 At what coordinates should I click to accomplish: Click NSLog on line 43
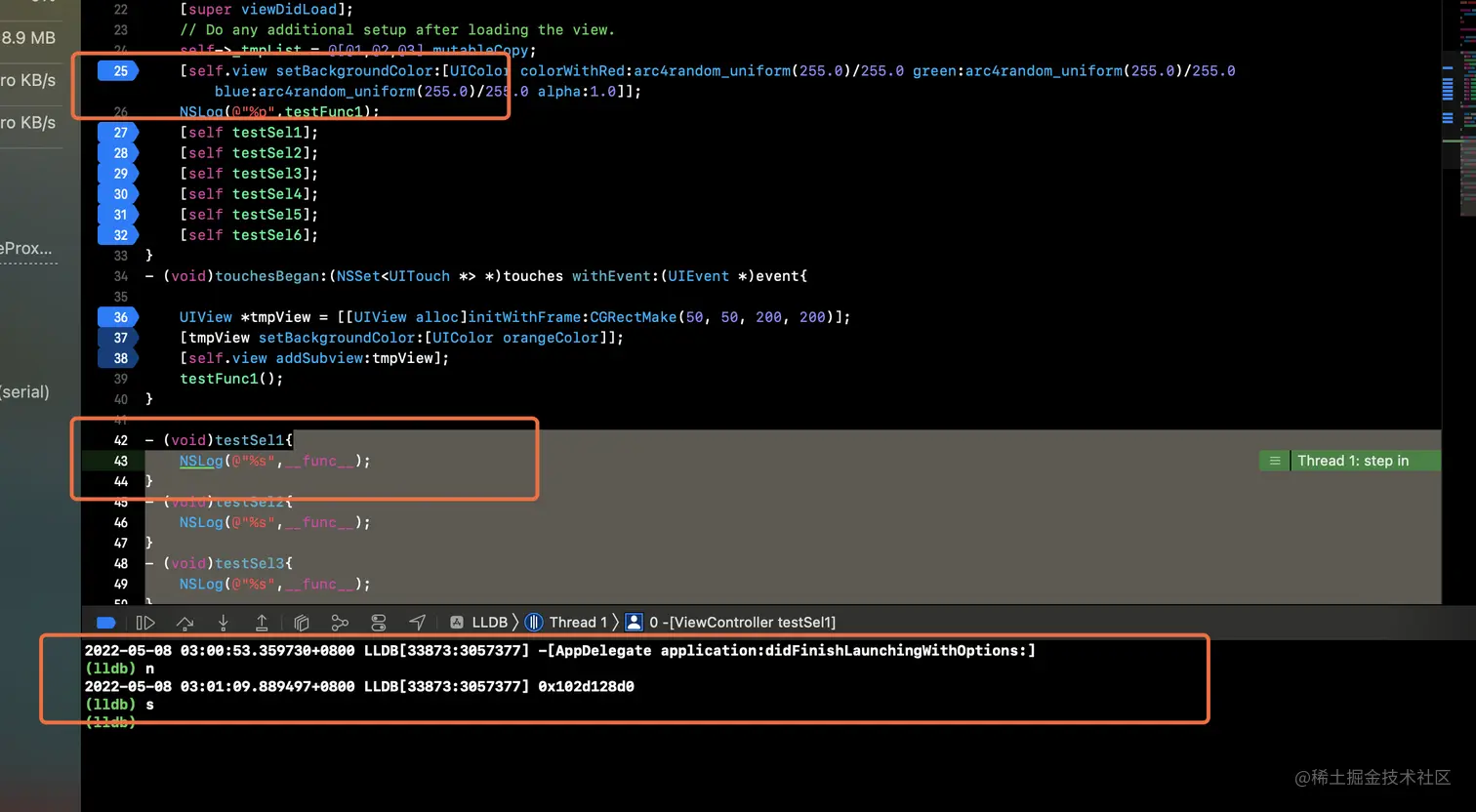(201, 461)
